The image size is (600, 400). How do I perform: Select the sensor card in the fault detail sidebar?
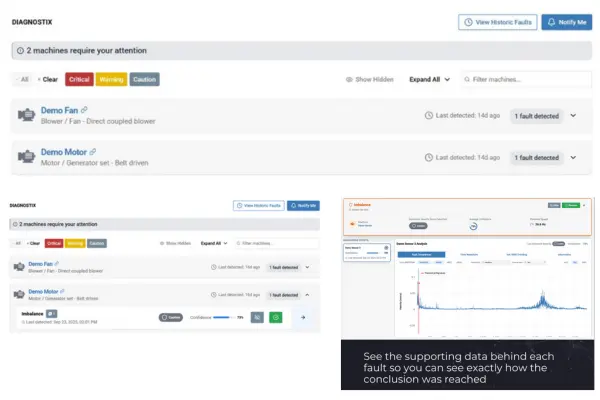pos(367,253)
